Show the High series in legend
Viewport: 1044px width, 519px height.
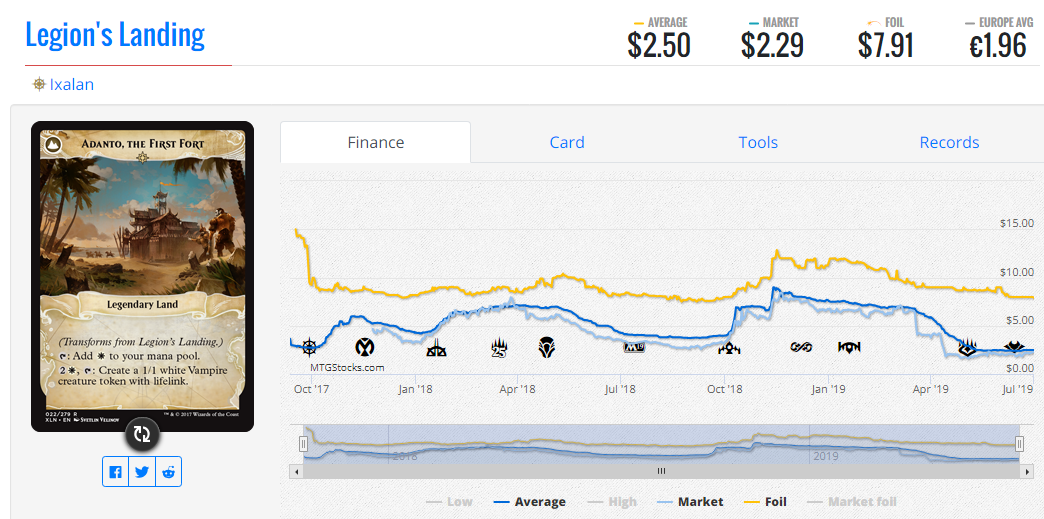click(x=613, y=502)
